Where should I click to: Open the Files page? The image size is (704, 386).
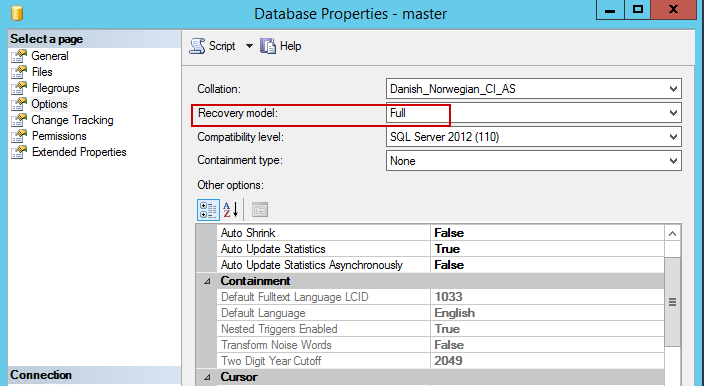42,72
